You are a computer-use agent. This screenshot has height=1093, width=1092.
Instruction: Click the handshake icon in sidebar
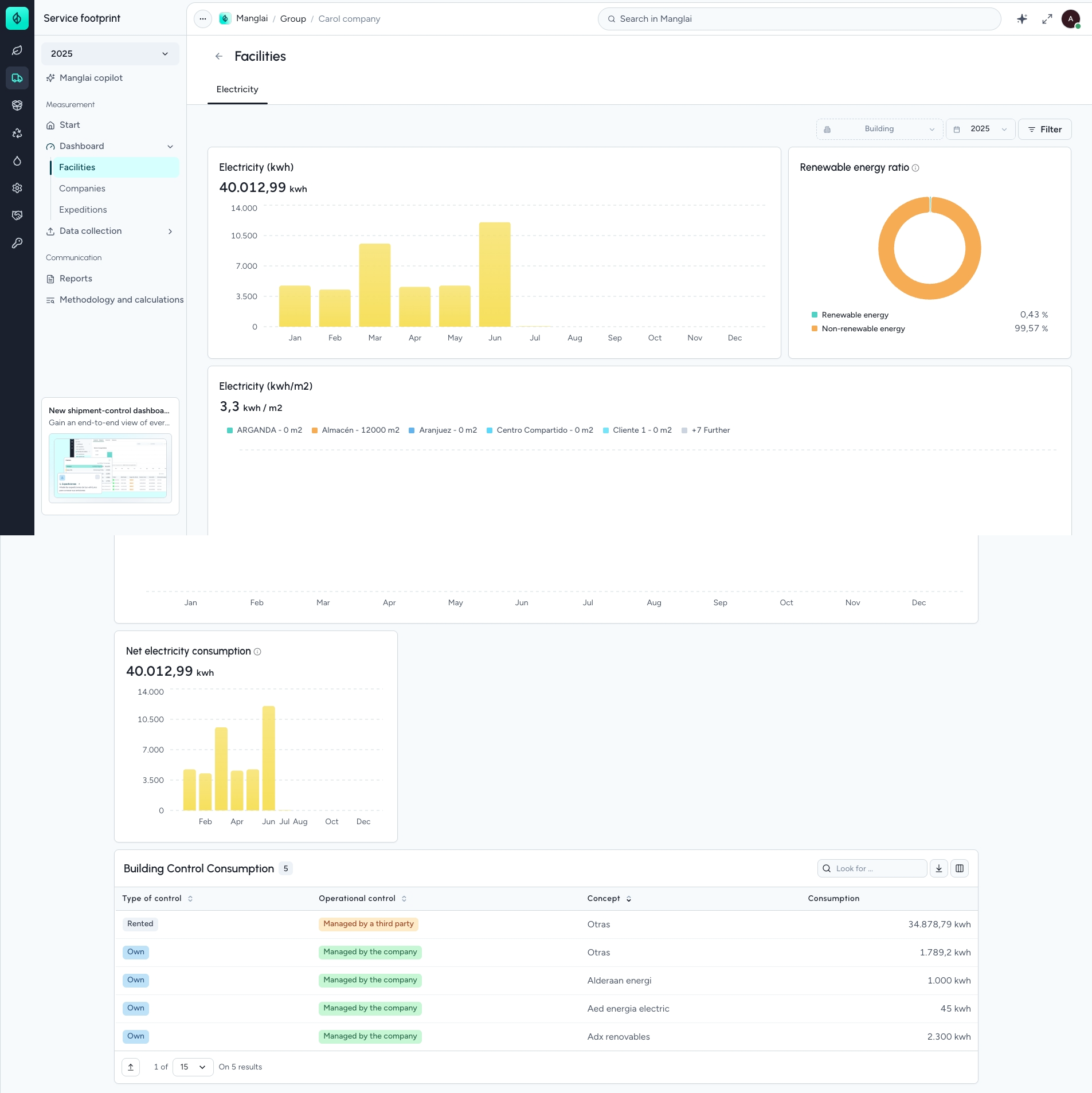(x=17, y=216)
